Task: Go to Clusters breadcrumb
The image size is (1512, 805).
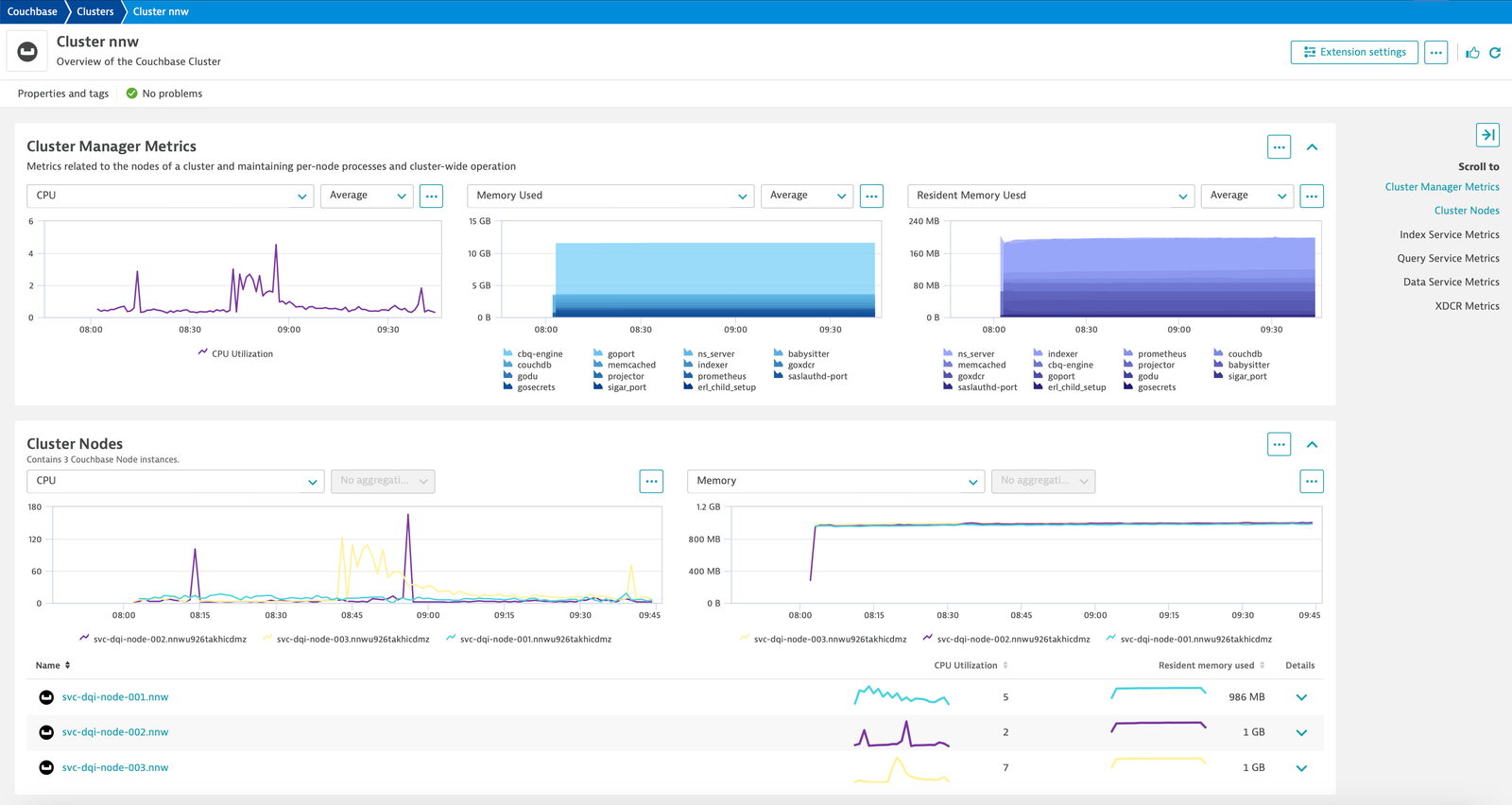Action: coord(94,11)
